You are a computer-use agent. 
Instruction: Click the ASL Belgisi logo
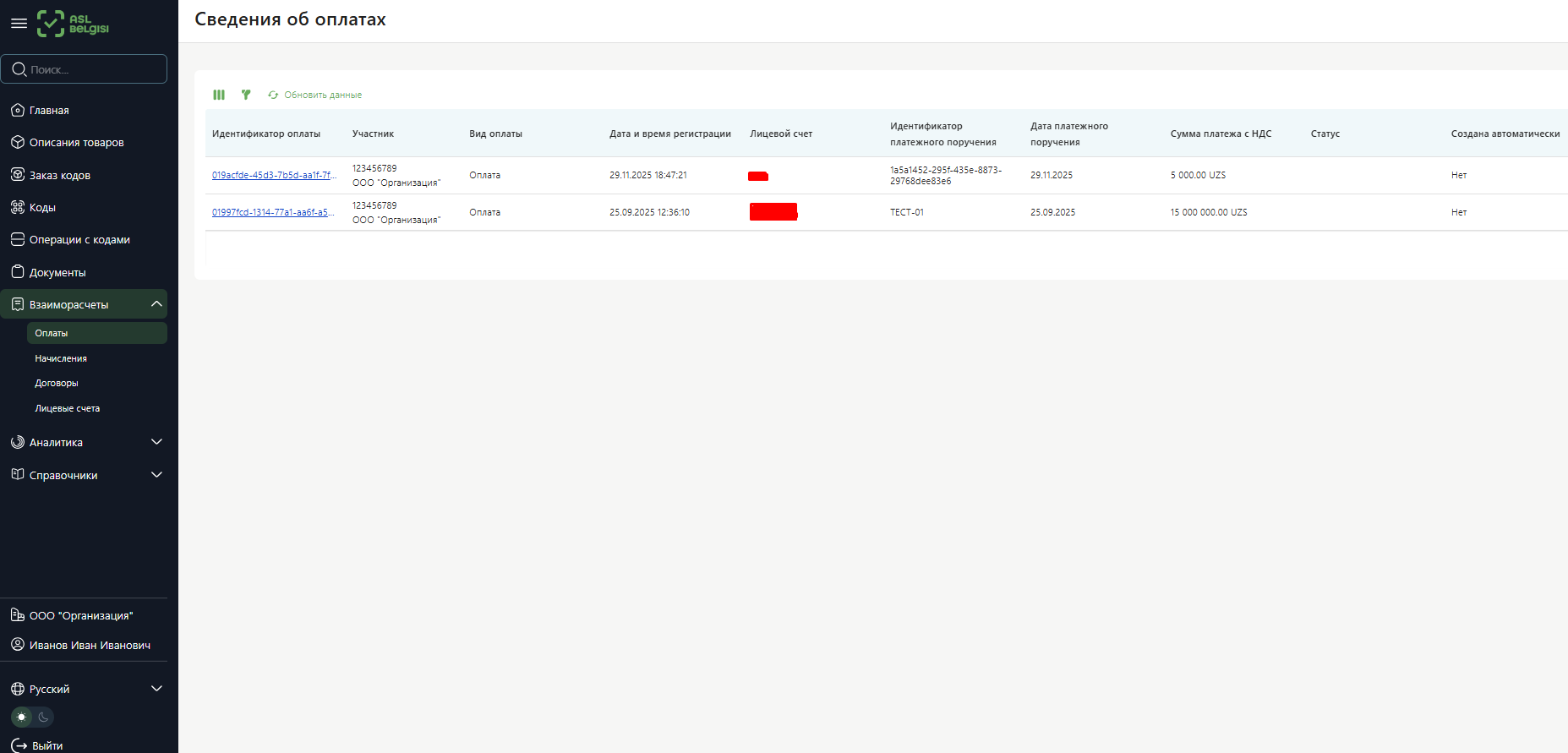click(x=73, y=24)
